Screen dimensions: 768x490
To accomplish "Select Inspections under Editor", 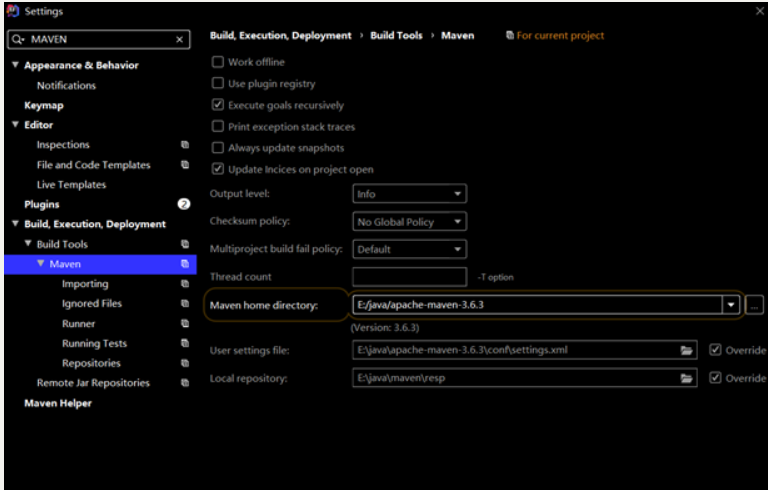I will coord(63,145).
